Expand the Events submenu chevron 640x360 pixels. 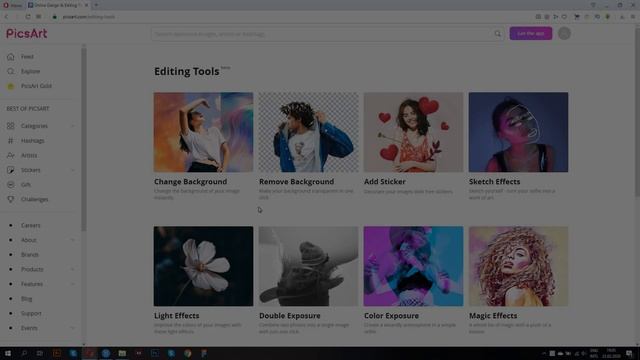(x=73, y=328)
